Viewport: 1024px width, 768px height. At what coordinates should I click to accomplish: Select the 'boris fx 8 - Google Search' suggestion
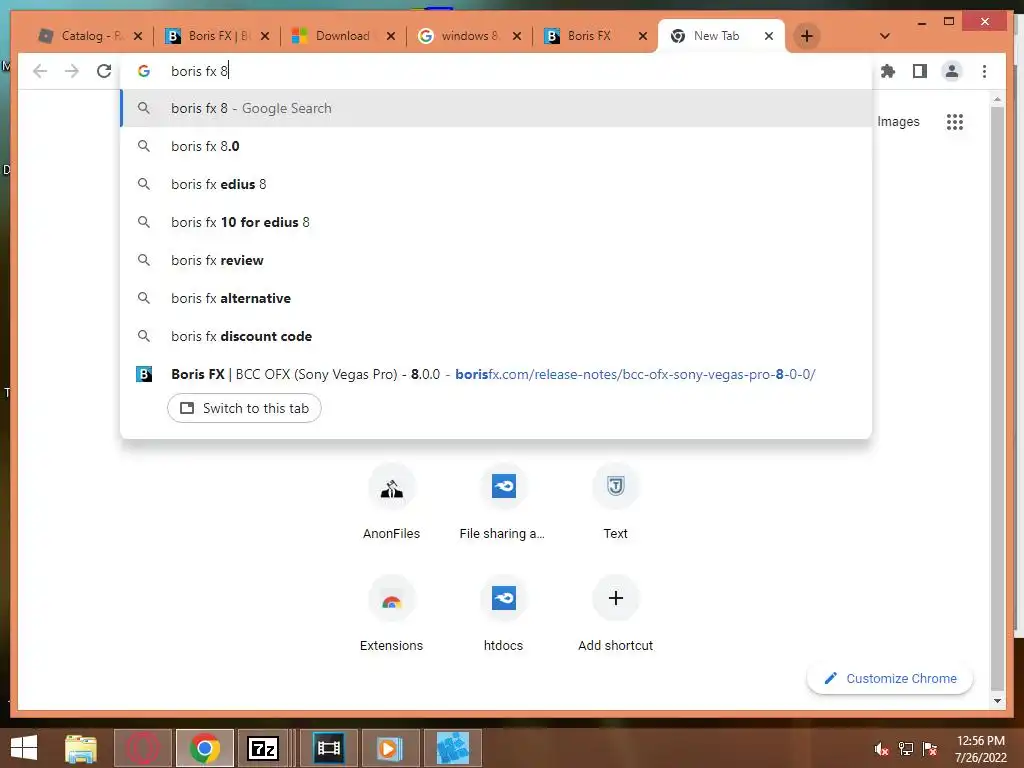tap(496, 108)
